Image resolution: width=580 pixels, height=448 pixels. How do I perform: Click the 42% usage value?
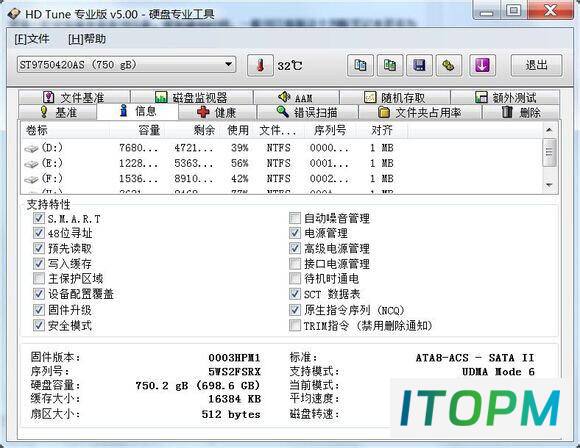[x=239, y=179]
